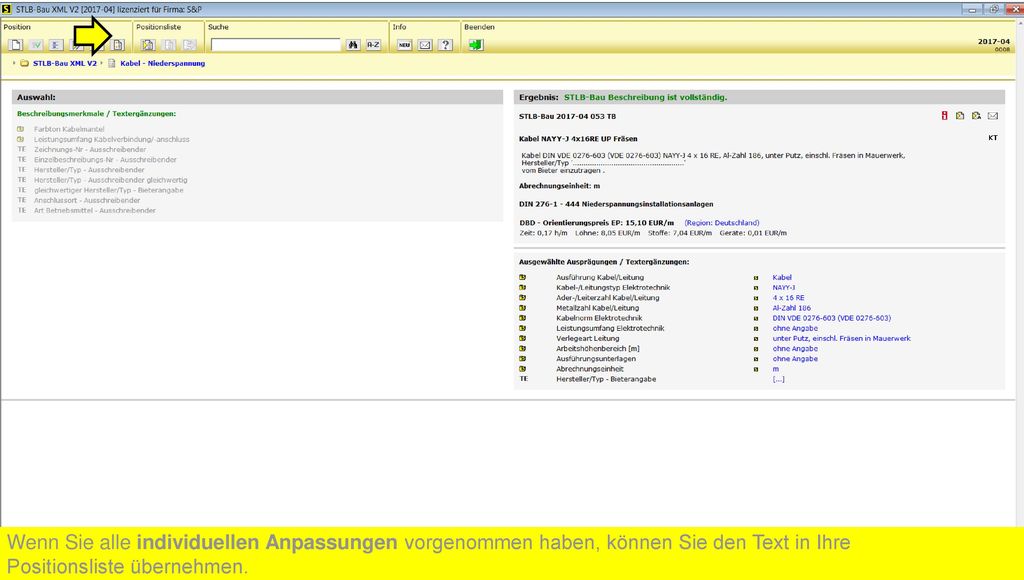Click the small icon before the Kabel value
1024x580 pixels.
click(x=756, y=278)
